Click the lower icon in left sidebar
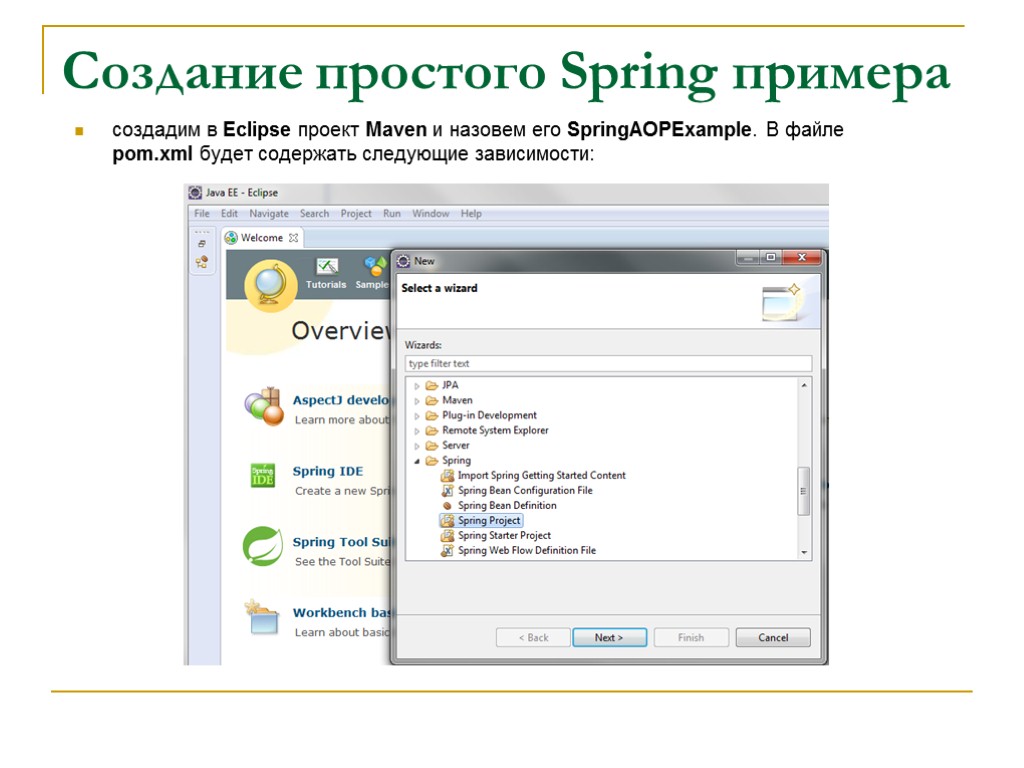The height and width of the screenshot is (768, 1024). (202, 262)
